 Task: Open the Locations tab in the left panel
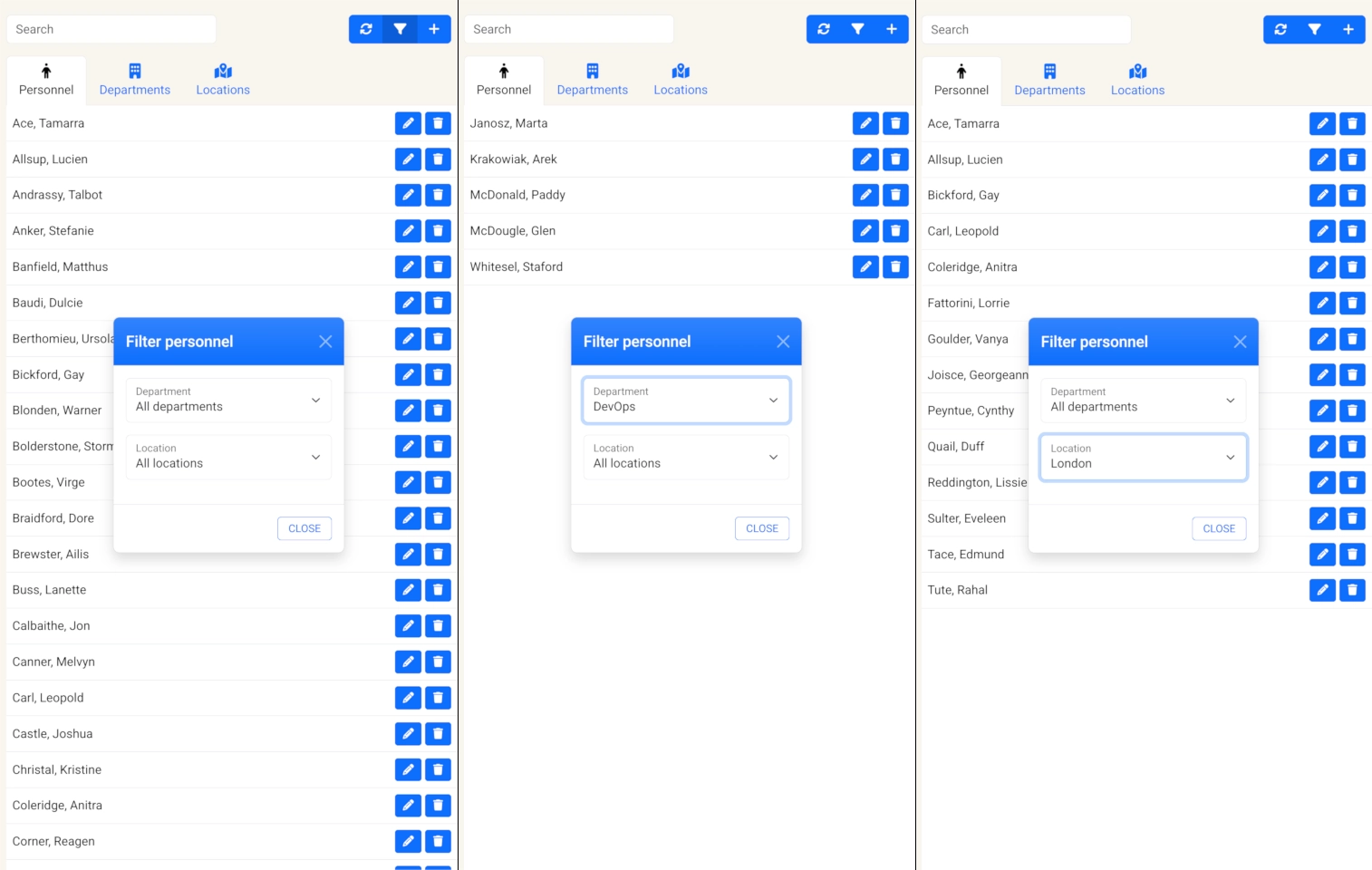(223, 80)
